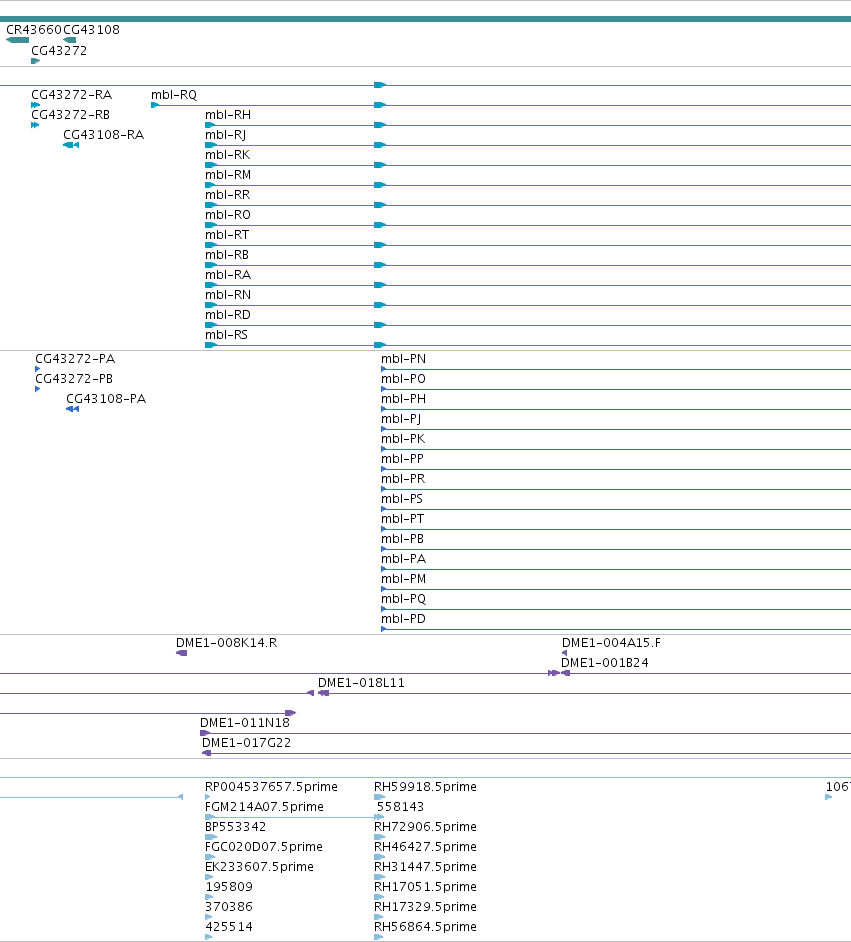This screenshot has width=851, height=942.
Task: Select EST RH17051.5prime
Action: 425,887
